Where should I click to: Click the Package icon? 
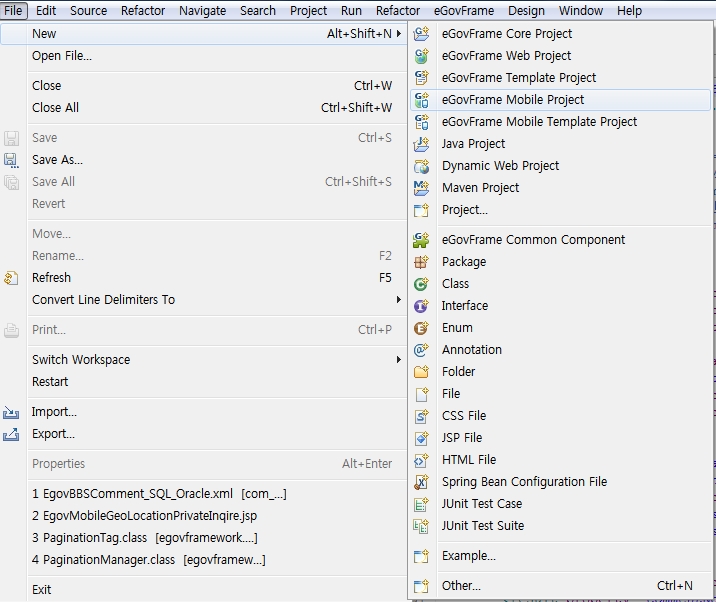click(421, 262)
